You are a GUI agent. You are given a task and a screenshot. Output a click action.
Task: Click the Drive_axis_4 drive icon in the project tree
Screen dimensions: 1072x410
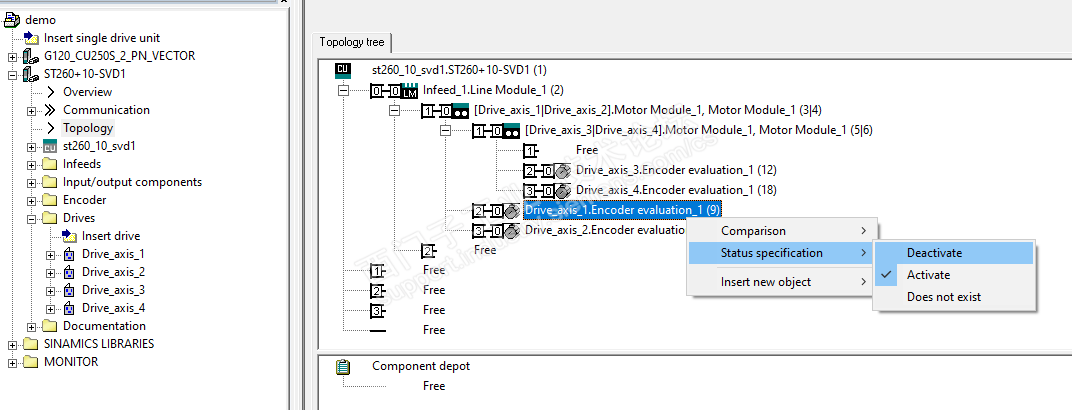tap(69, 308)
